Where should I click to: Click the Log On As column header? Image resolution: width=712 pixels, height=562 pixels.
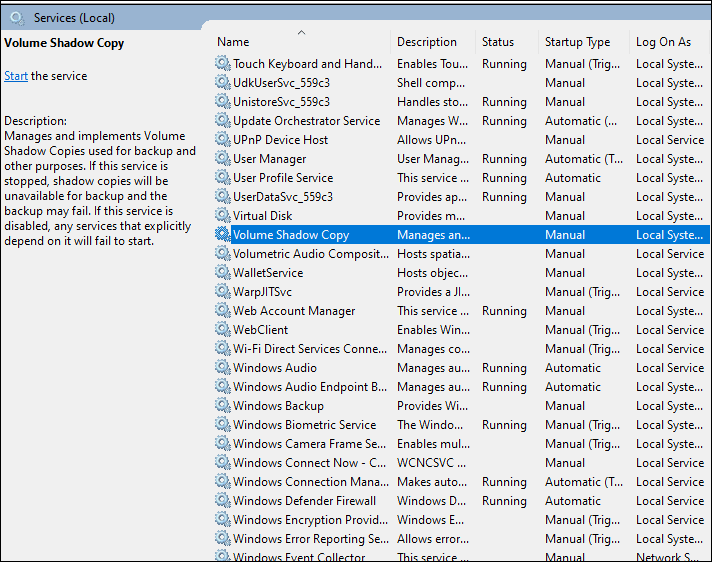pos(663,42)
